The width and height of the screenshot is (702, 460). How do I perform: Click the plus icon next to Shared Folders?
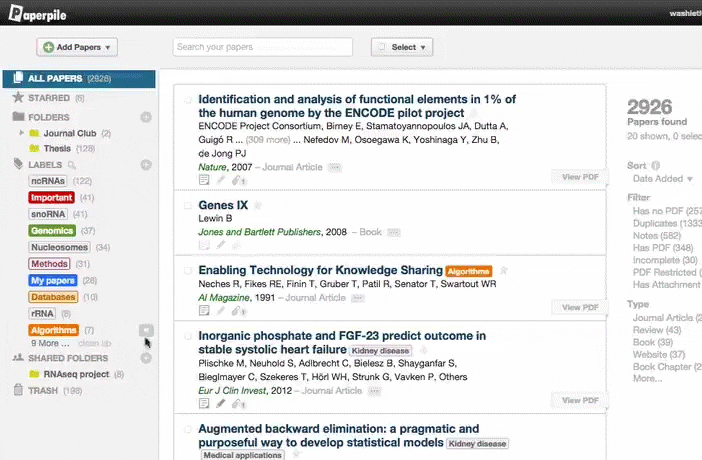click(x=146, y=358)
